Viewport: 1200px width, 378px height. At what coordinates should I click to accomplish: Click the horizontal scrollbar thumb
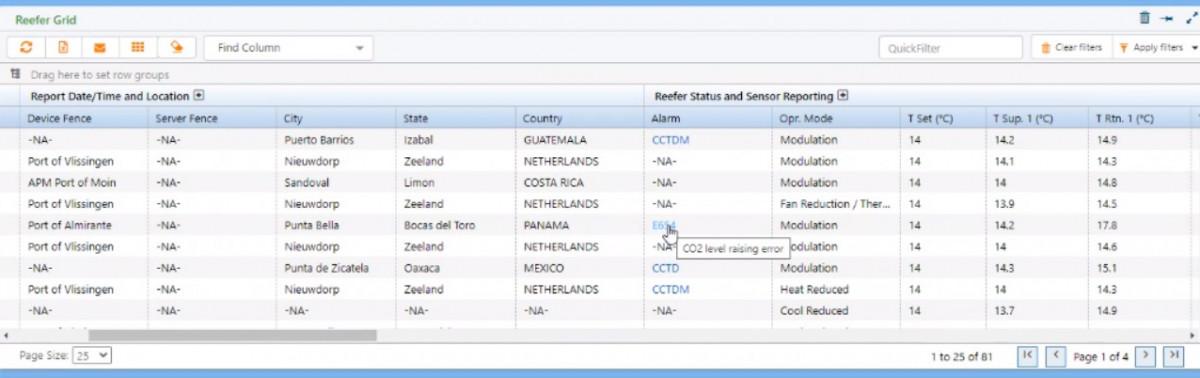click(x=232, y=335)
